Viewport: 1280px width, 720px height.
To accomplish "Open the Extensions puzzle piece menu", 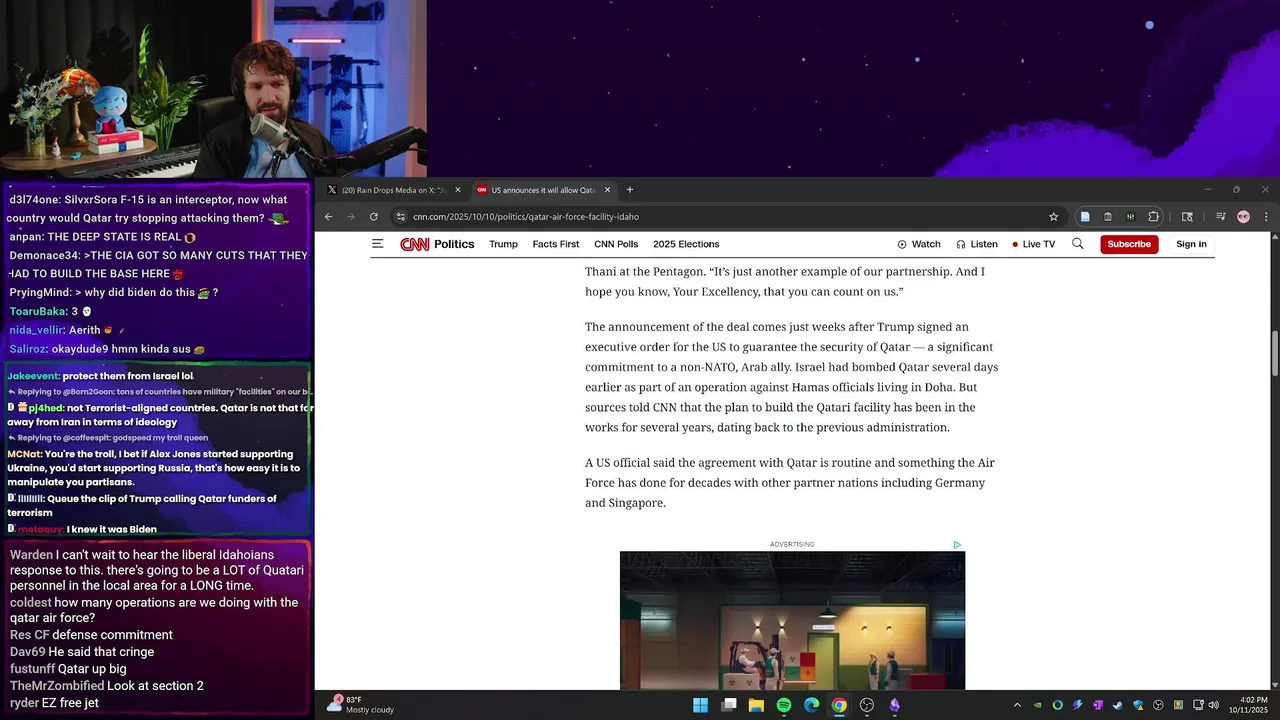I will pos(1153,217).
